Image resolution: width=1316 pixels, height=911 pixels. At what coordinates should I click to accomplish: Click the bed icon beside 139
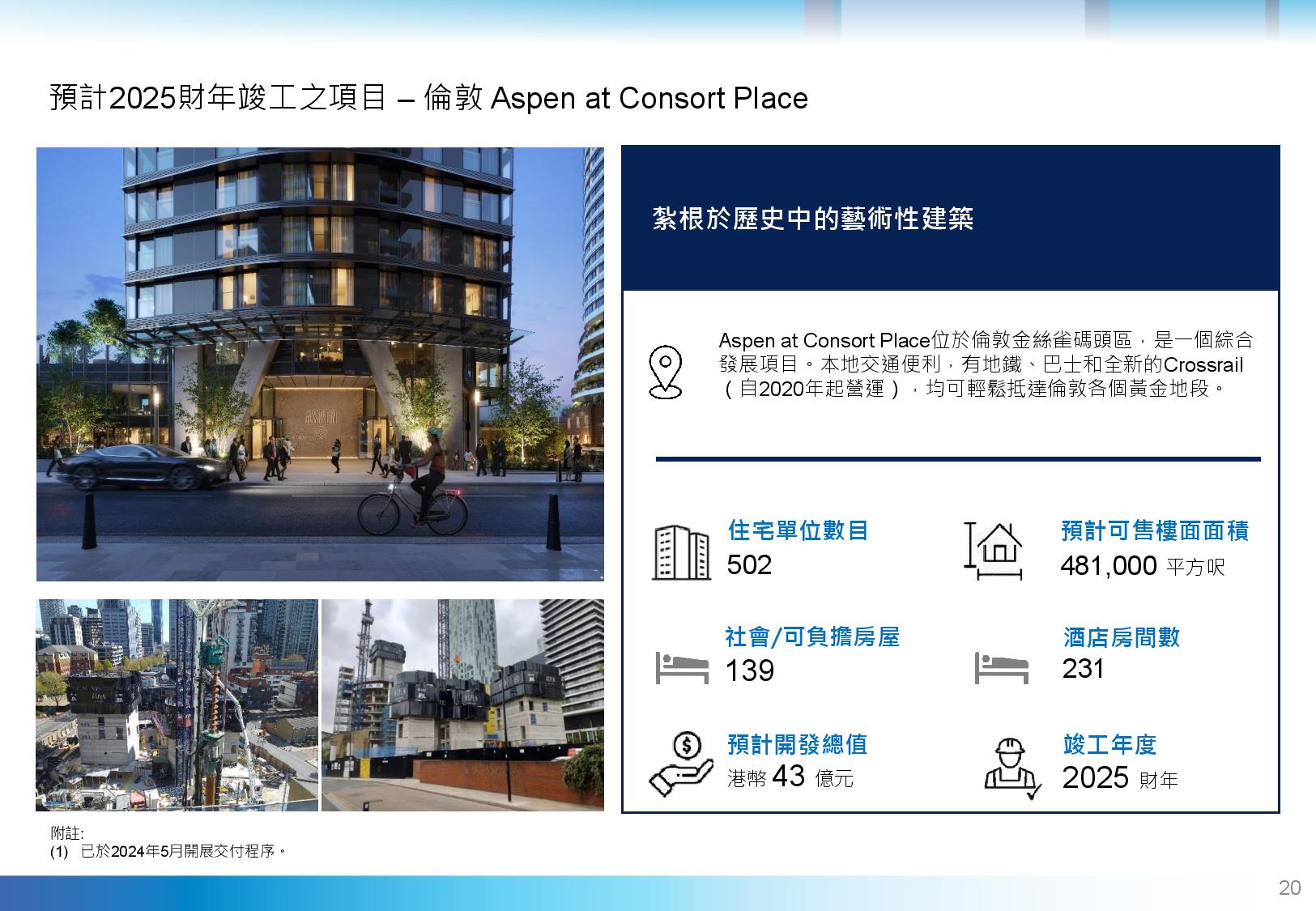click(681, 669)
